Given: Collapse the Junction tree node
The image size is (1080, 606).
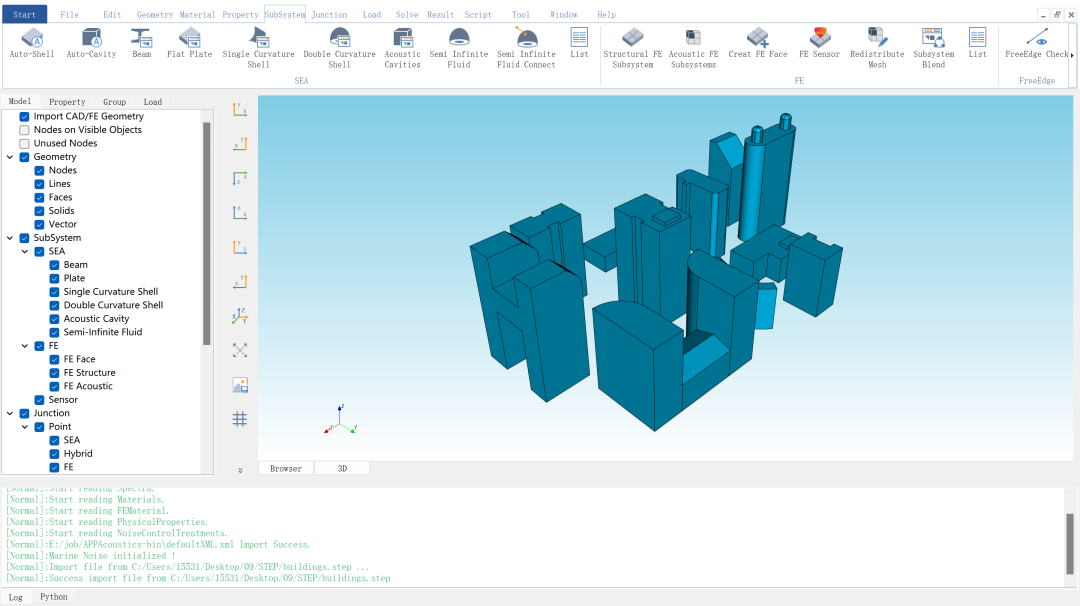Looking at the screenshot, I should point(10,413).
